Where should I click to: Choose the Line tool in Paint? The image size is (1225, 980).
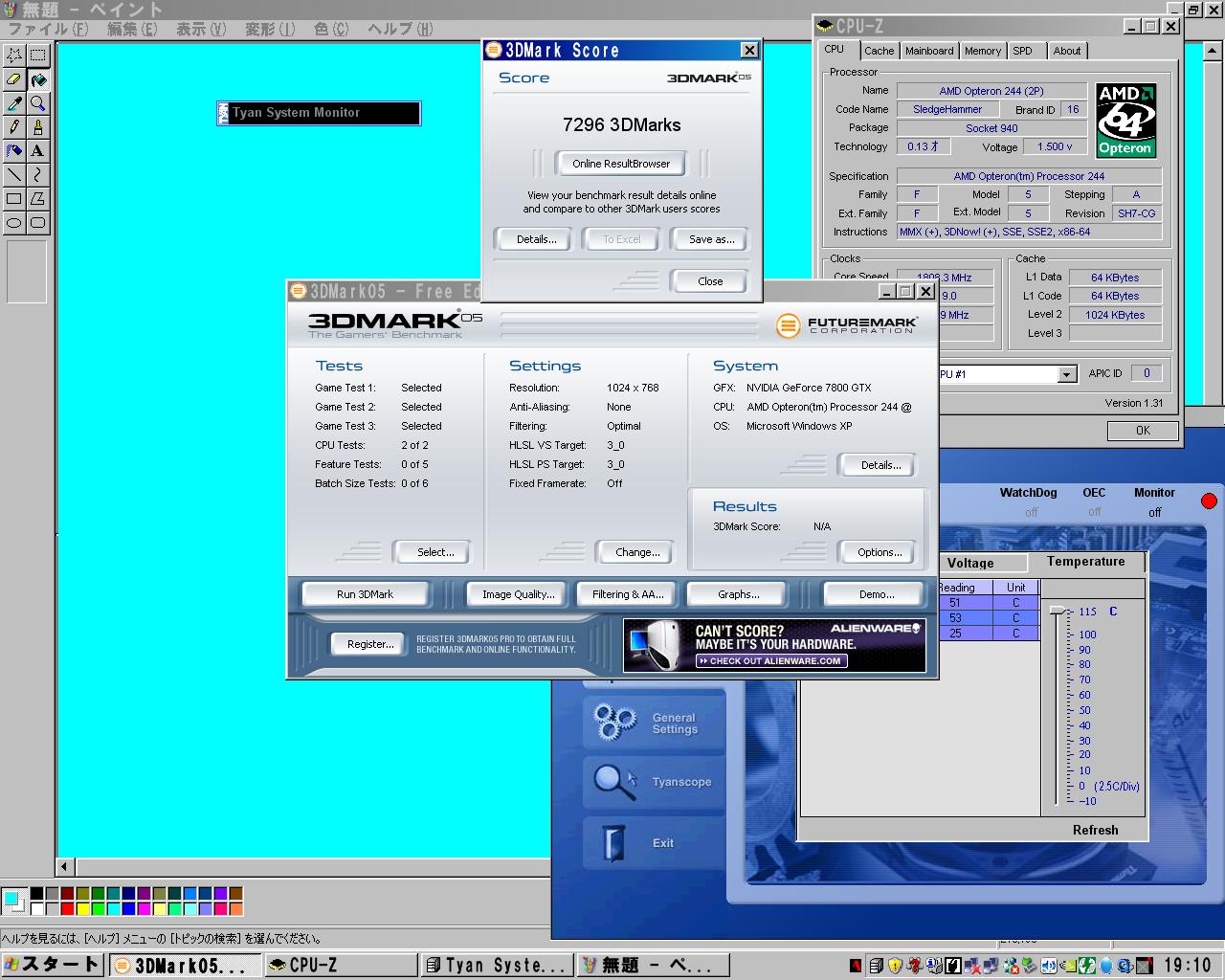14,174
